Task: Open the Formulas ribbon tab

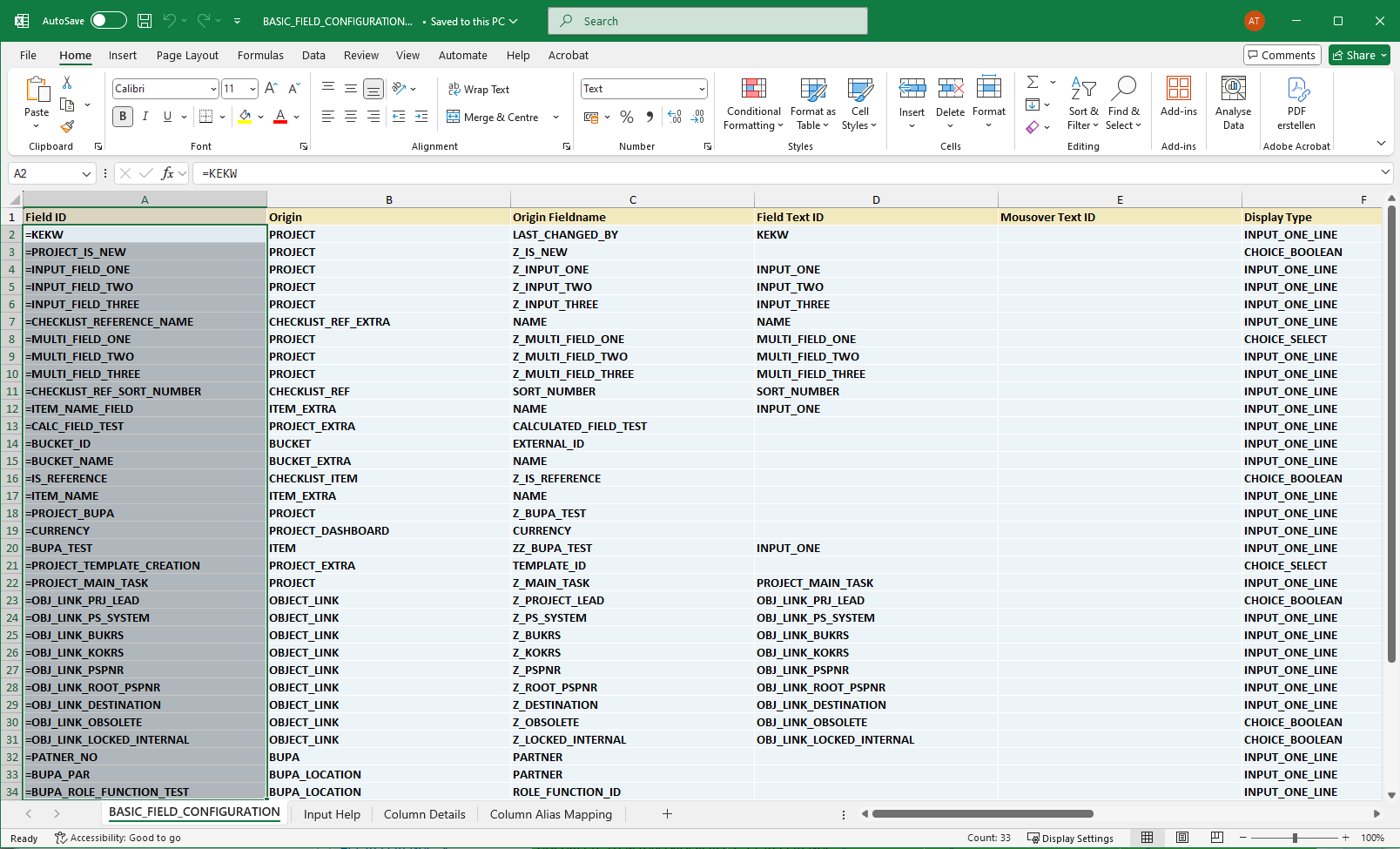Action: tap(260, 55)
